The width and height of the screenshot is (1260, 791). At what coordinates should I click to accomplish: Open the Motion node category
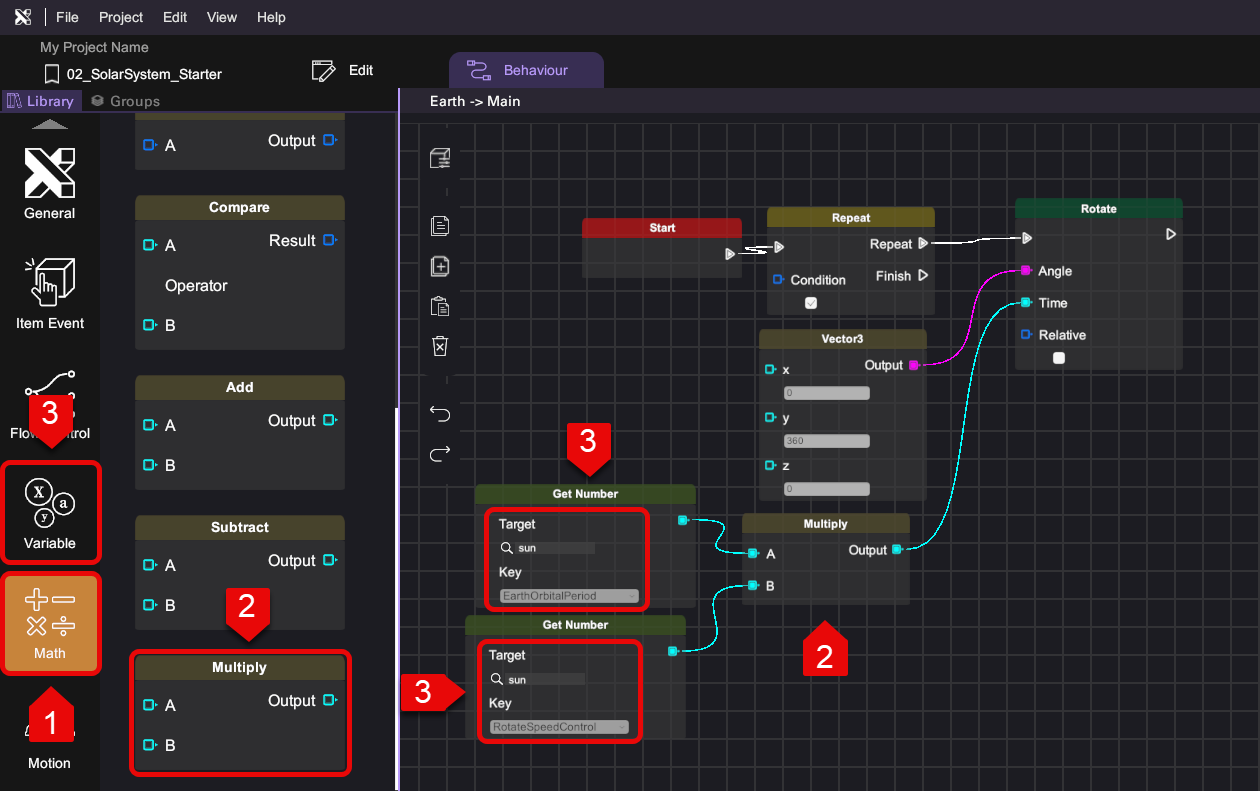[50, 745]
